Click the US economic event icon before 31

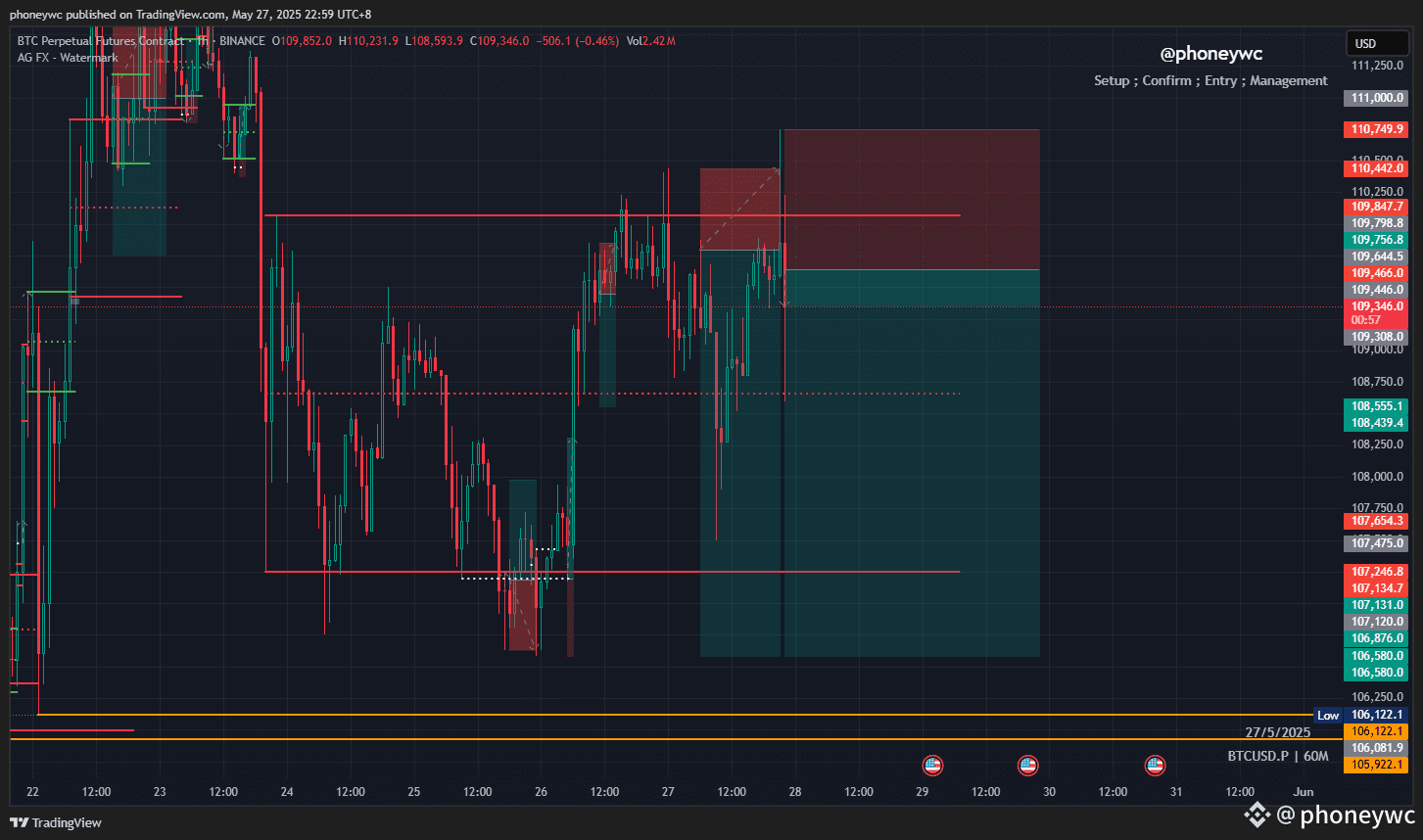coord(1155,766)
